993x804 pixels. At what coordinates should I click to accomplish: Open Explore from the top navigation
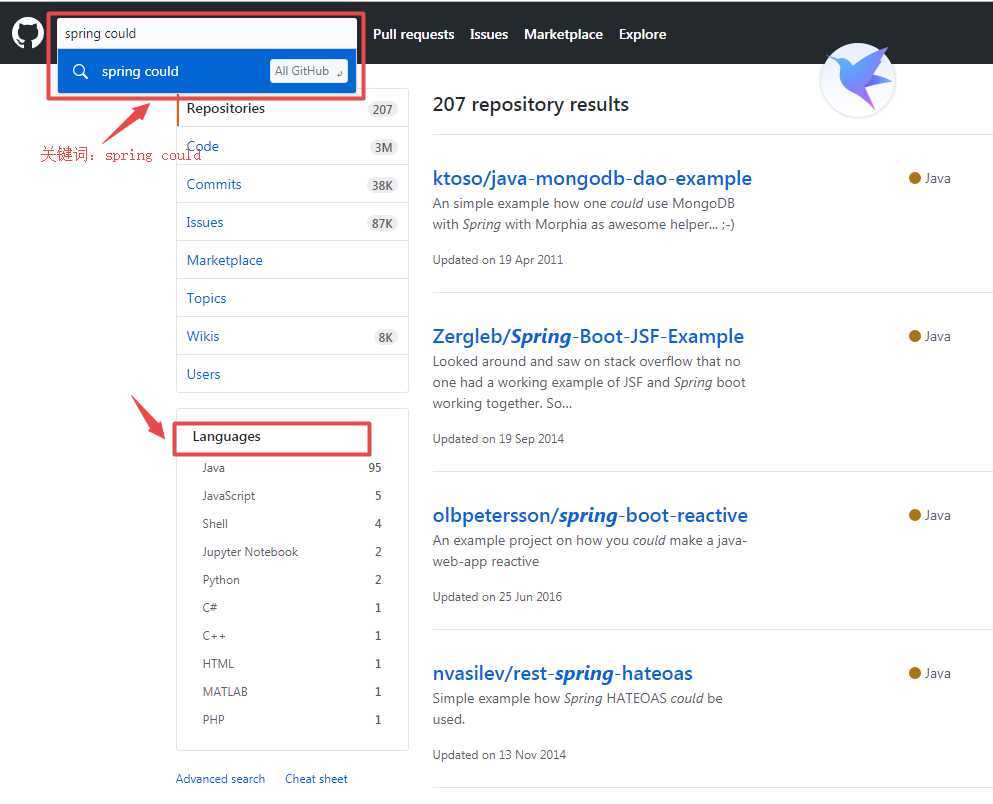tap(642, 34)
